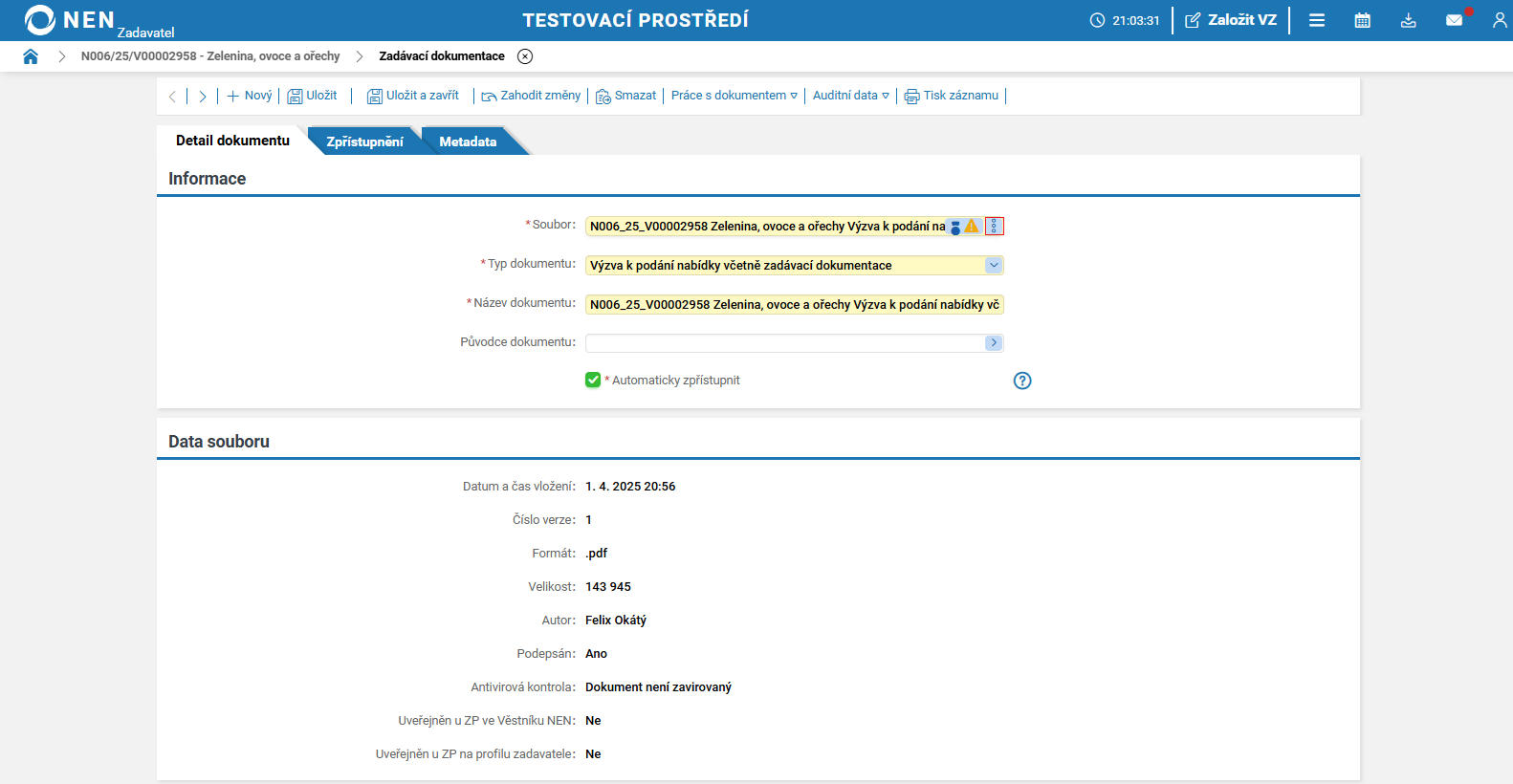Click the session time 21:03:31
Screen dimensions: 1513x784
point(1136,20)
